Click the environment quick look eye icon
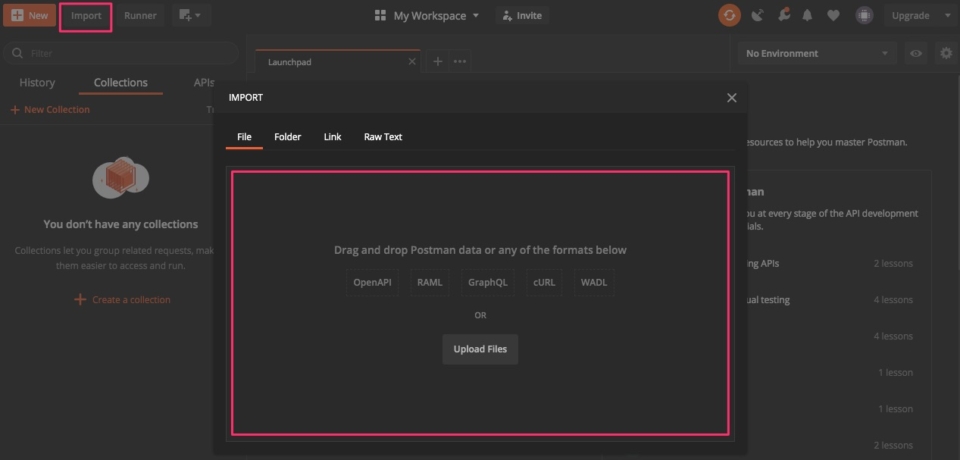 [916, 53]
